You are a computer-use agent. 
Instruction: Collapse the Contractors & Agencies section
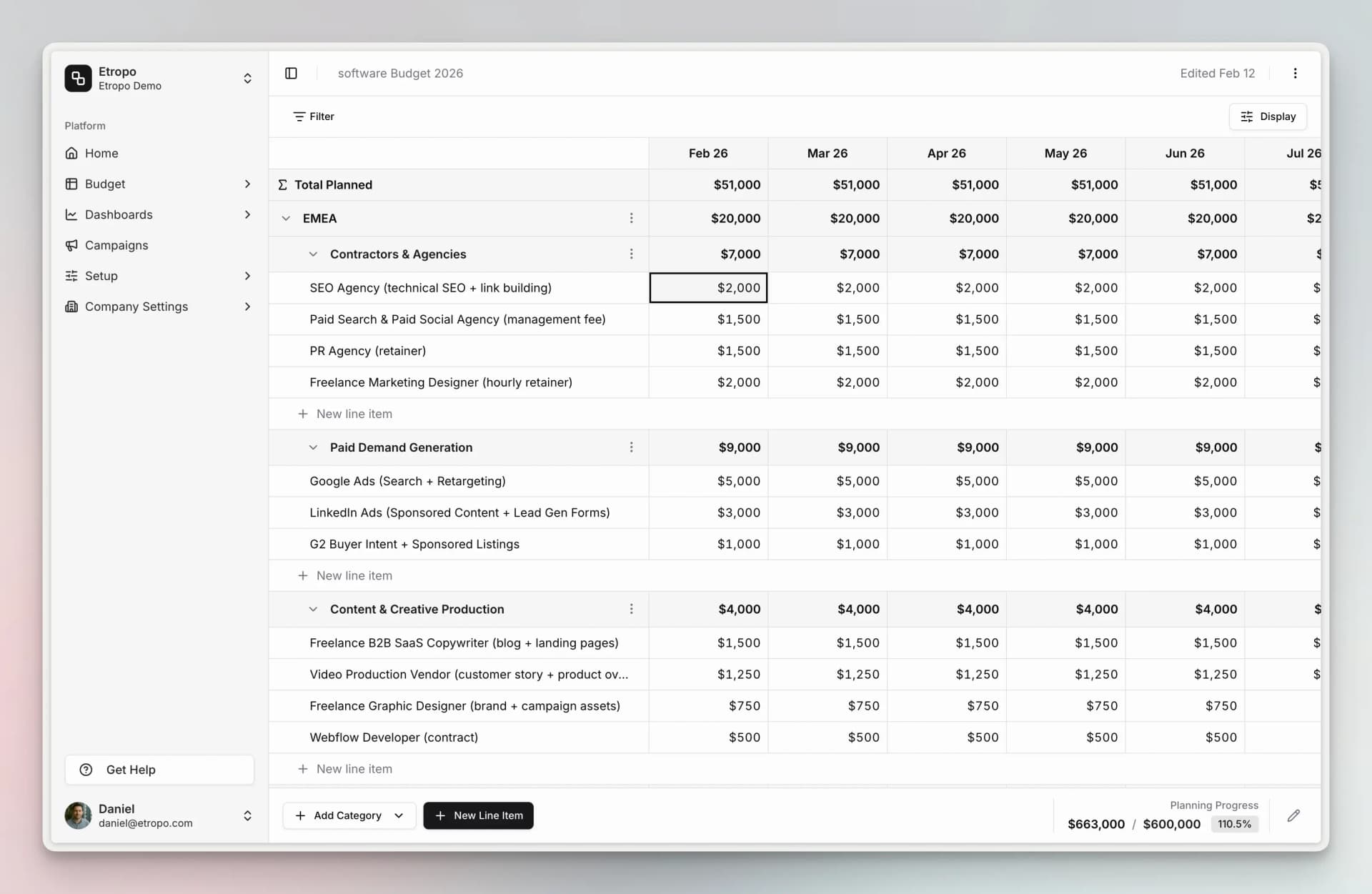313,254
